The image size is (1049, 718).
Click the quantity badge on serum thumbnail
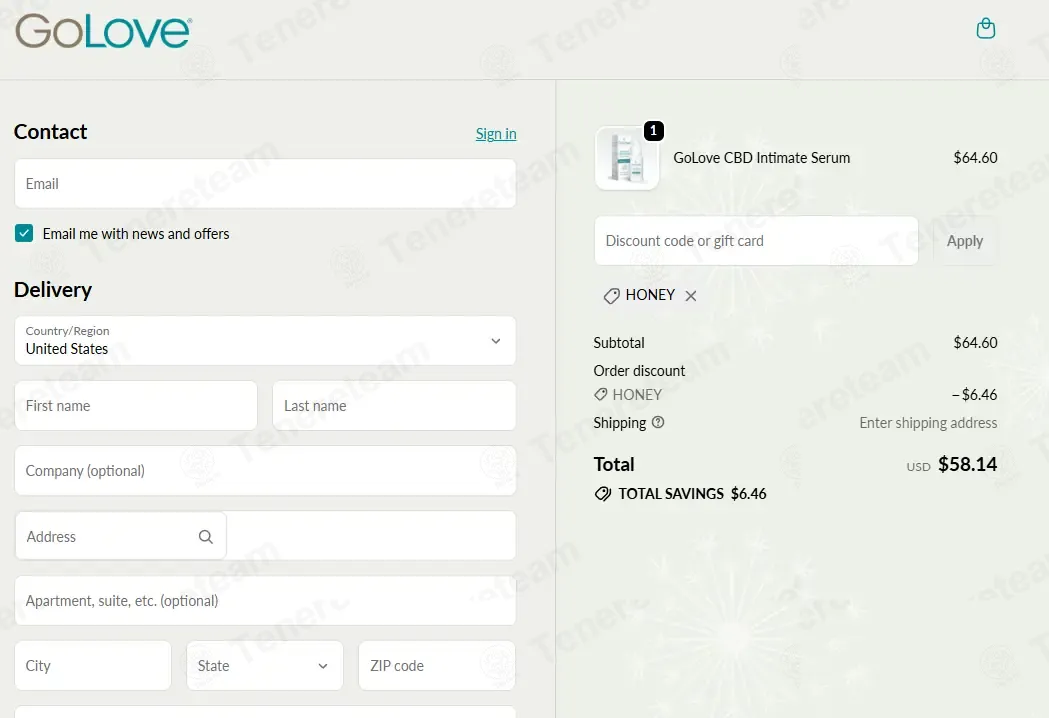(654, 130)
